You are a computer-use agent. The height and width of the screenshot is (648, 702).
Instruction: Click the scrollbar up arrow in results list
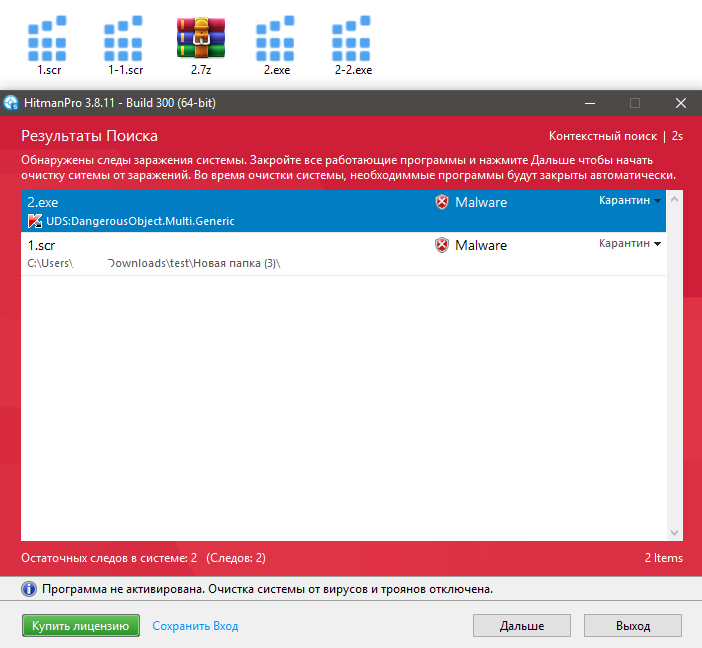click(674, 199)
